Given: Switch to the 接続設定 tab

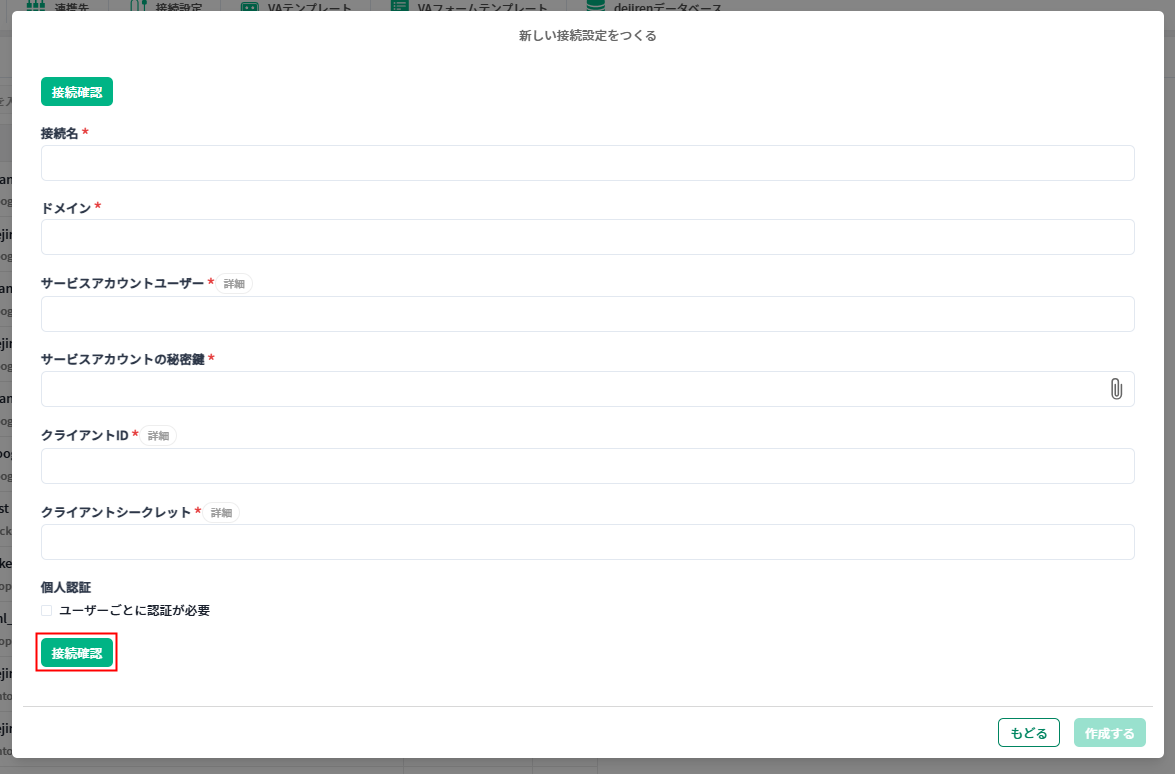Looking at the screenshot, I should click(x=170, y=6).
